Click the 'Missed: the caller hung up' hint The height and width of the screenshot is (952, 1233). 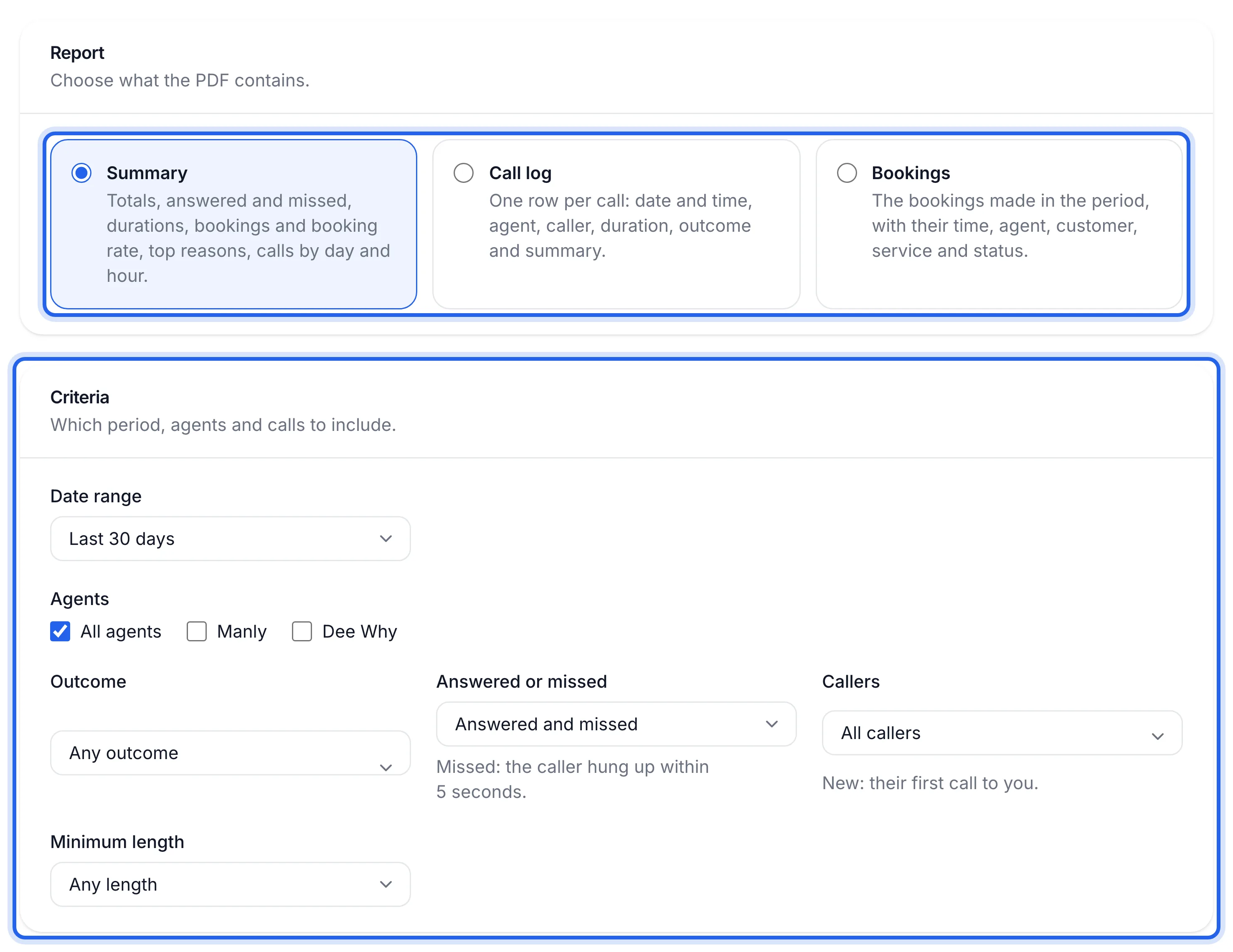point(572,779)
